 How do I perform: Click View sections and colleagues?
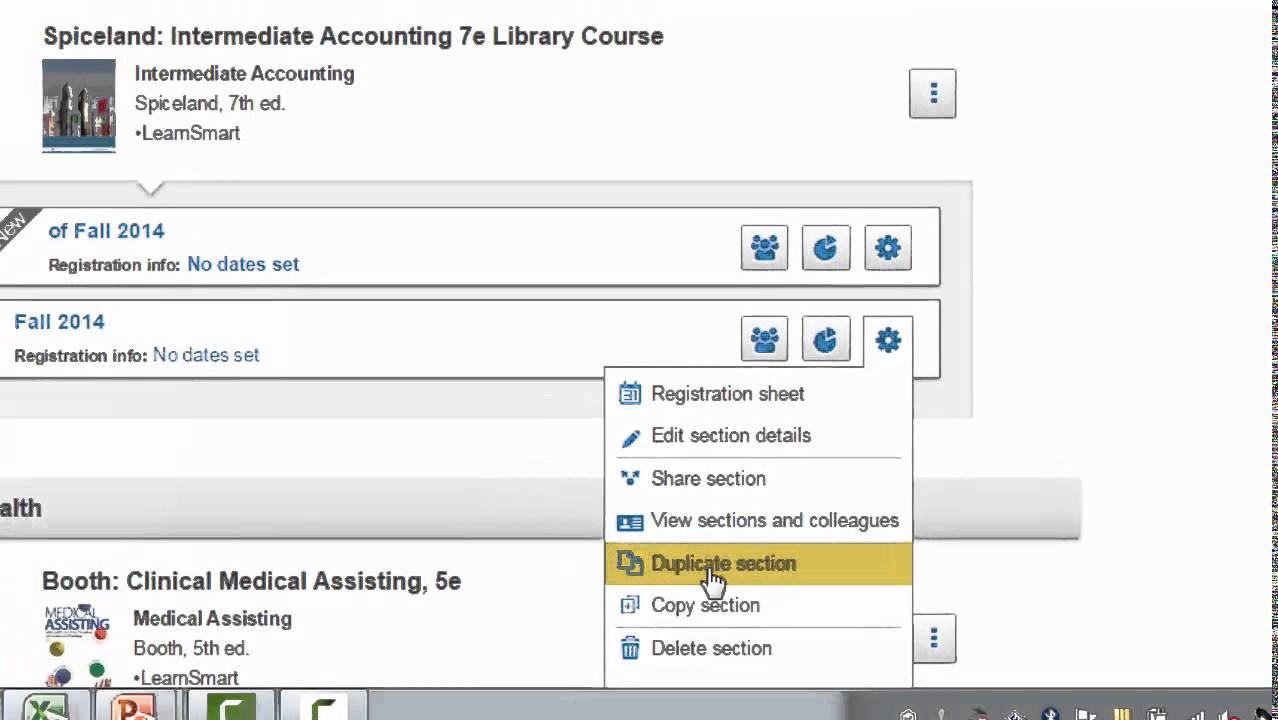click(774, 521)
